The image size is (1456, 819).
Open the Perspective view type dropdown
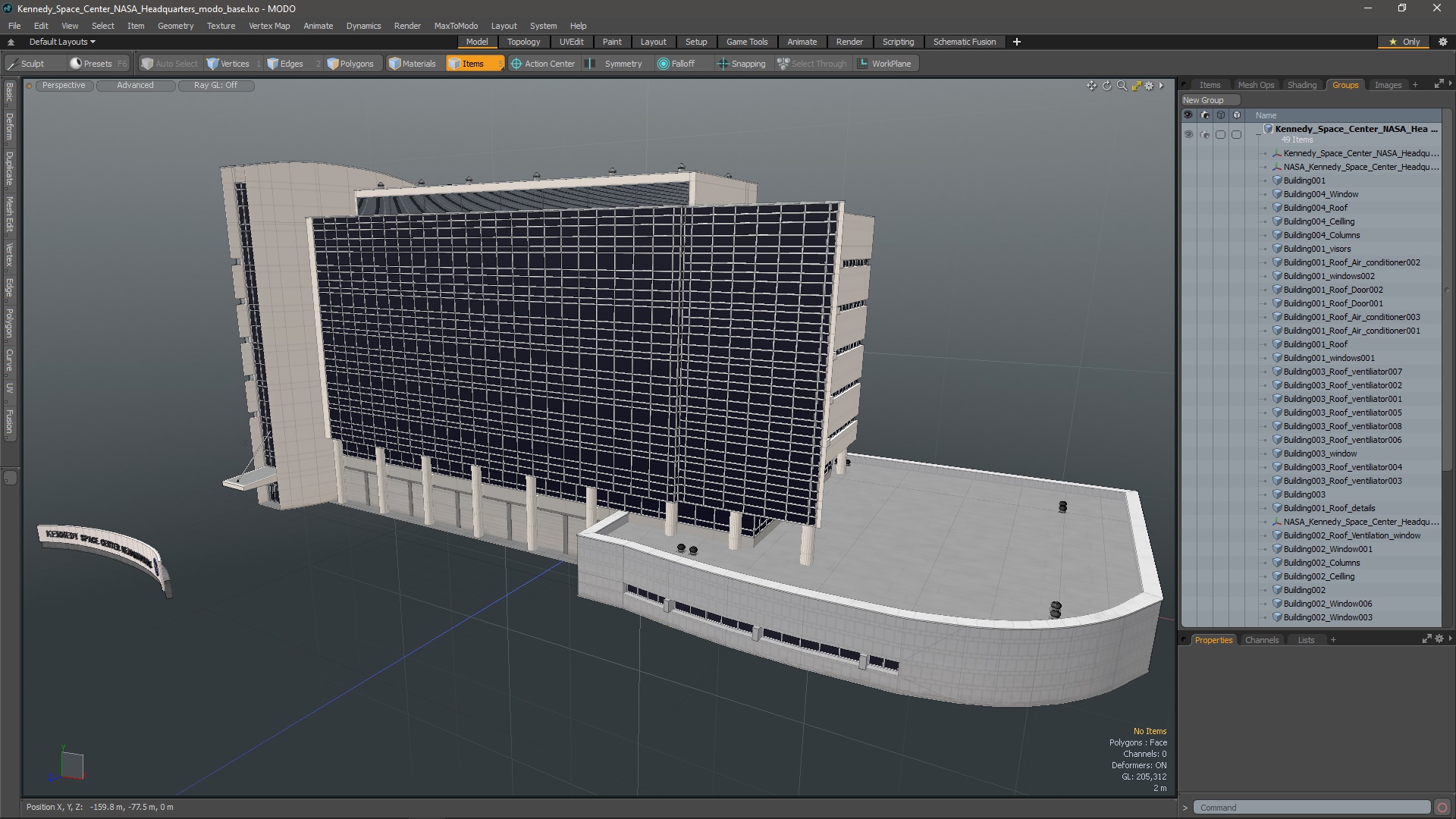tap(64, 86)
